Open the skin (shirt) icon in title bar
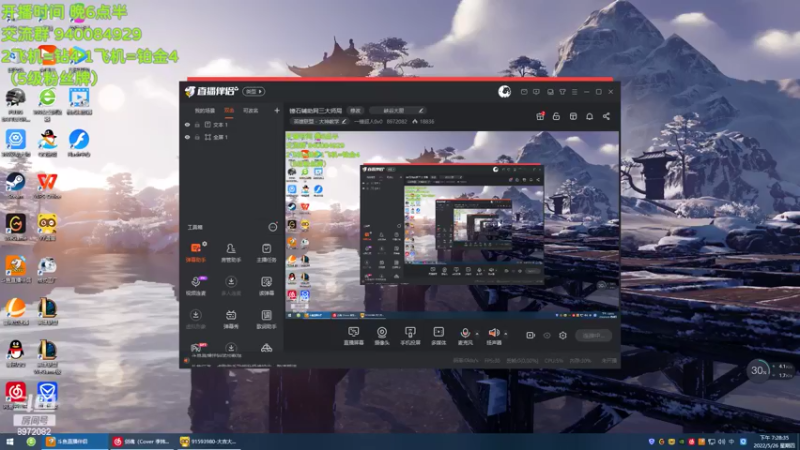This screenshot has height=450, width=800. click(562, 92)
